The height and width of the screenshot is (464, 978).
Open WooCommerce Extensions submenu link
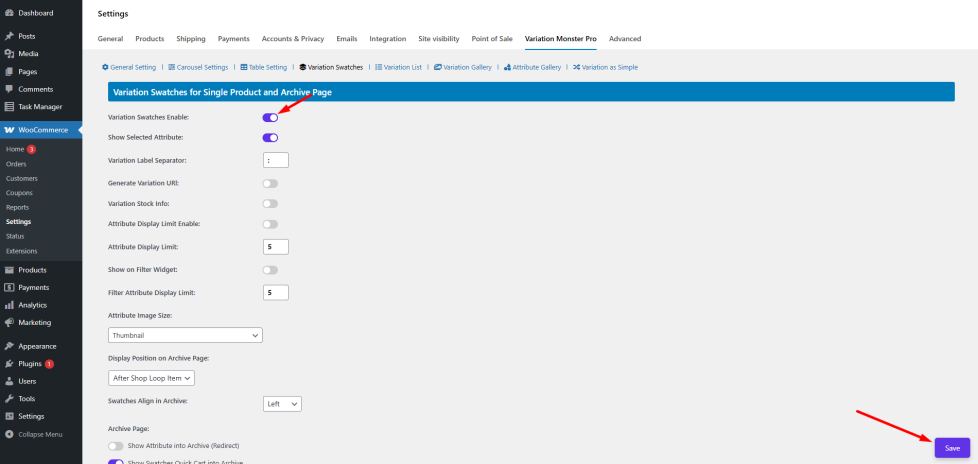click(x=21, y=251)
